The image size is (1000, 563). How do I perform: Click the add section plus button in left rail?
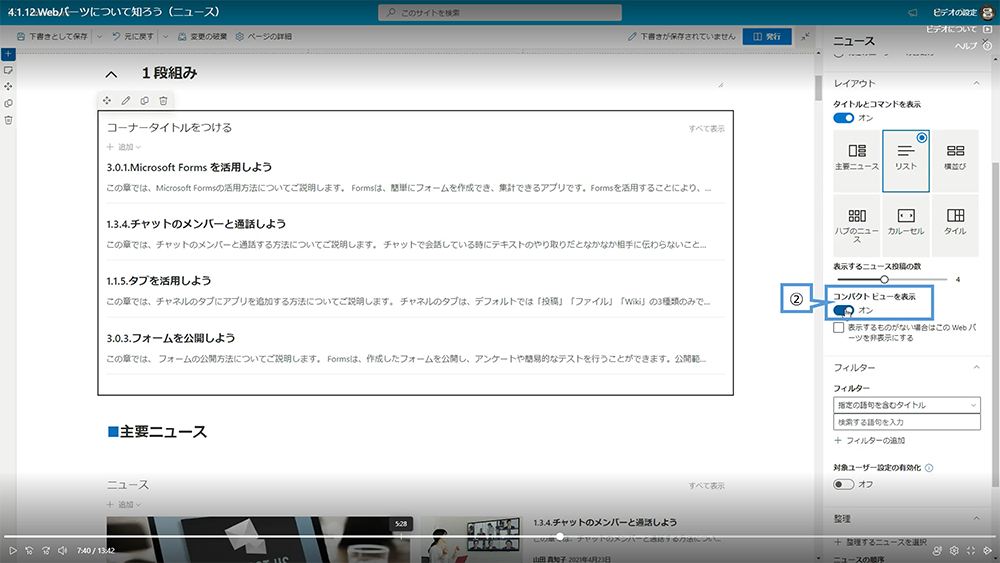pos(8,54)
